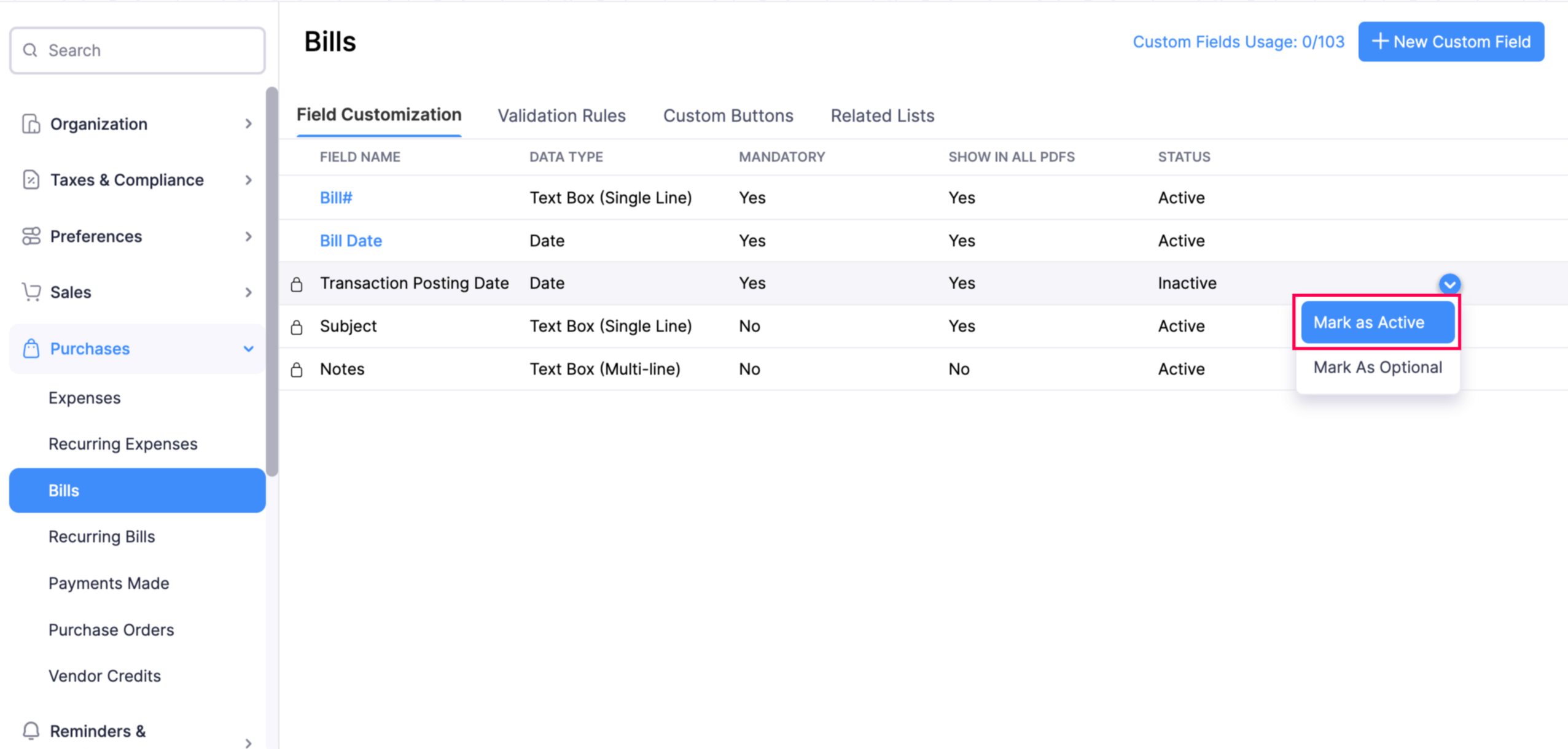Viewport: 1568px width, 749px height.
Task: Expand the Sales section chevron
Action: (248, 292)
